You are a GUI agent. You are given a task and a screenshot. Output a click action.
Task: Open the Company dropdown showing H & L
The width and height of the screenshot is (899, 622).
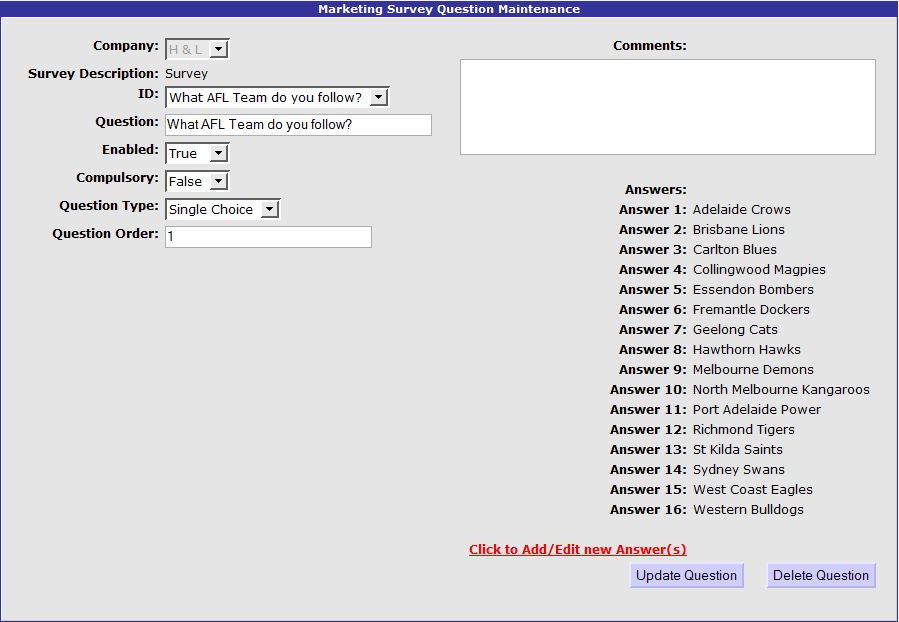197,49
